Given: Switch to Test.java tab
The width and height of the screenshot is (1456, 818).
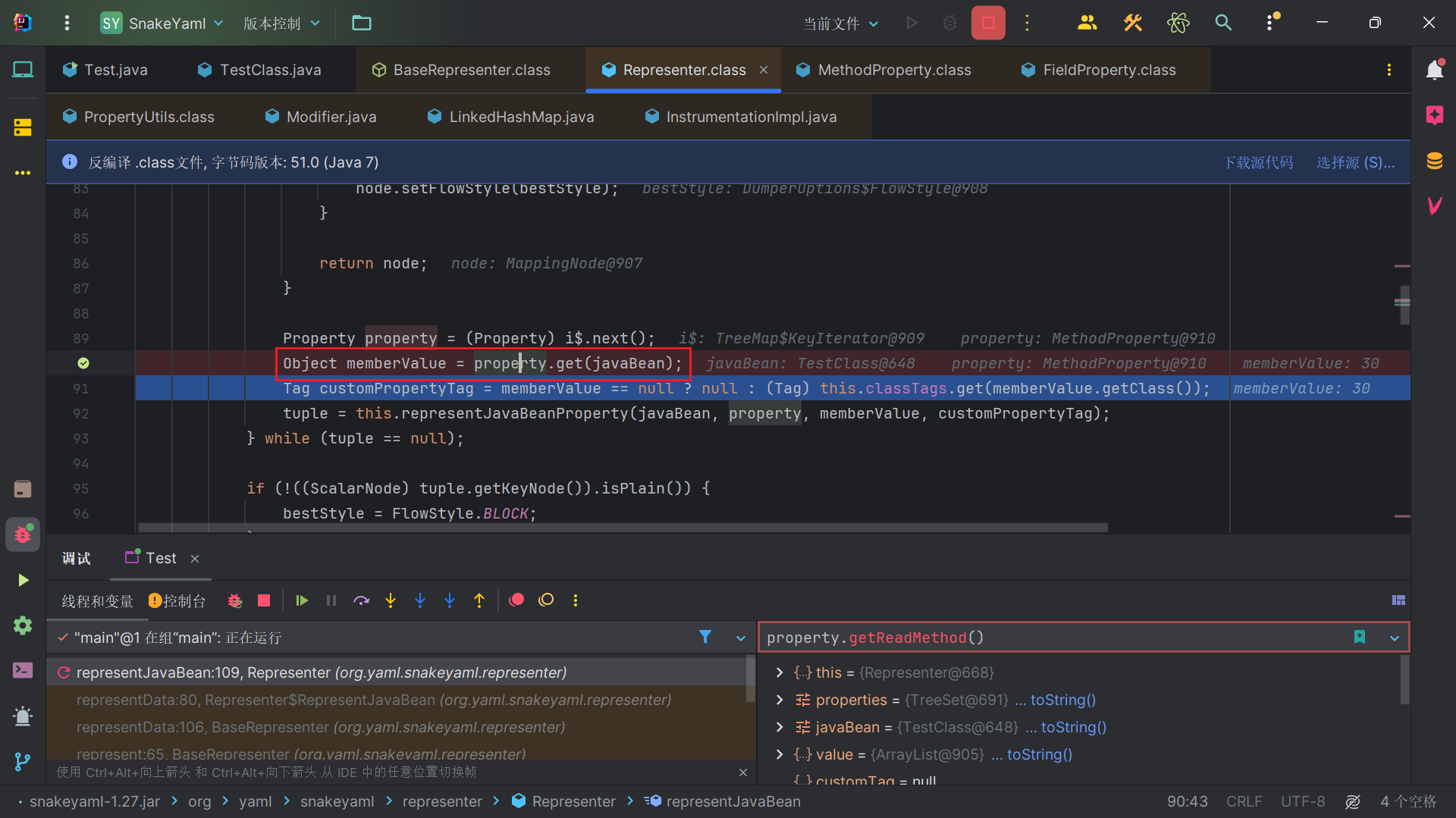Looking at the screenshot, I should coord(105,70).
